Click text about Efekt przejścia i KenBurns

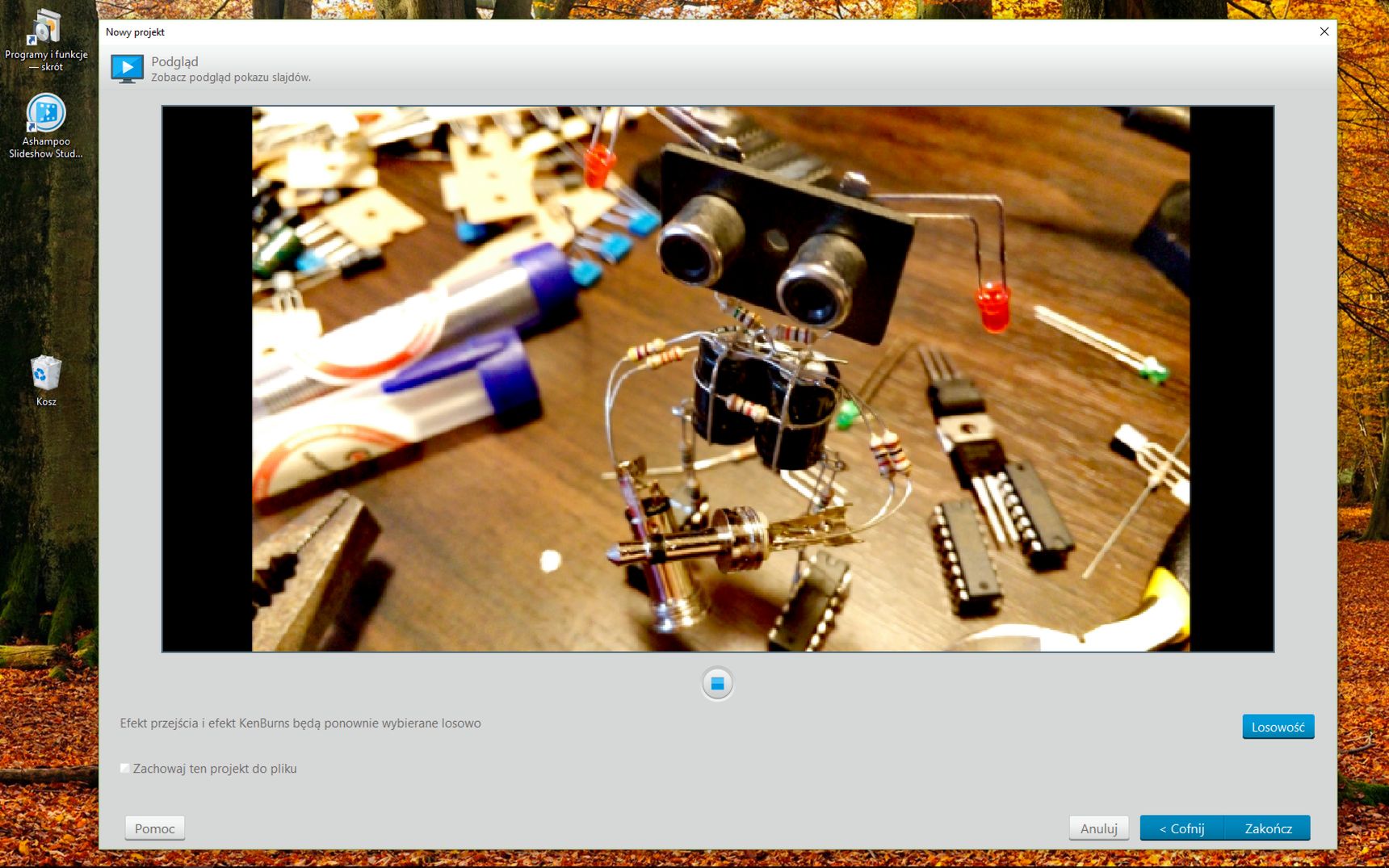click(x=300, y=723)
